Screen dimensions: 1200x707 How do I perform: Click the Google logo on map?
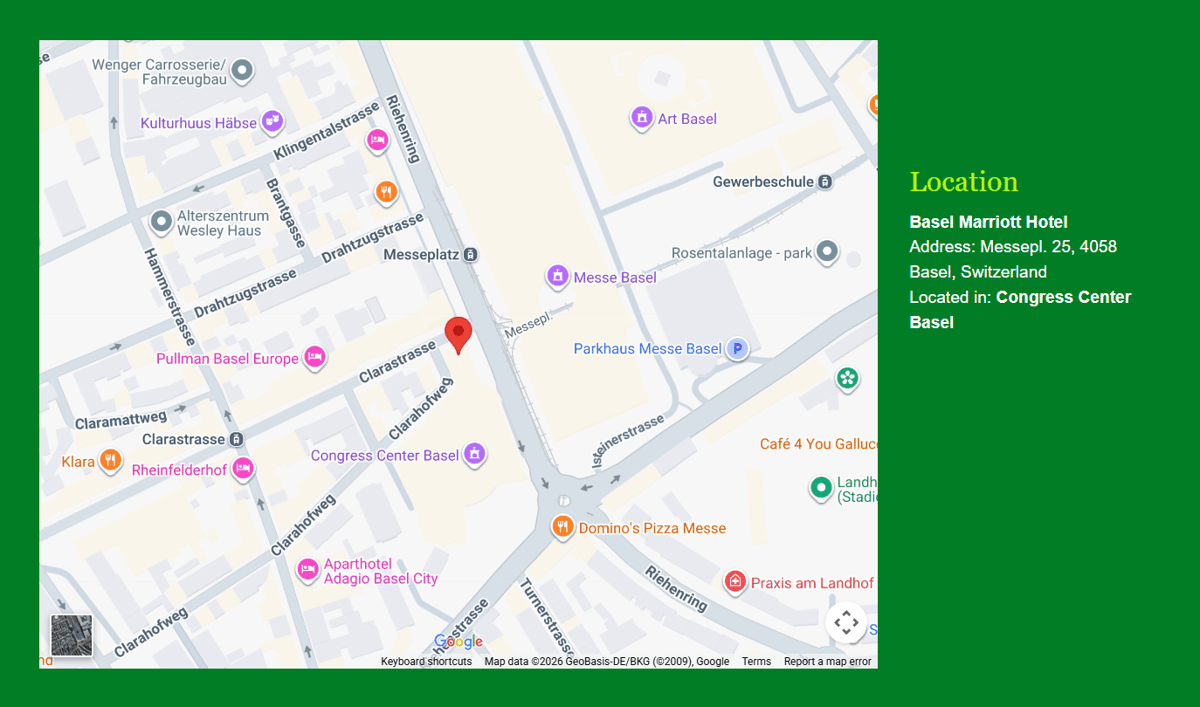click(458, 642)
